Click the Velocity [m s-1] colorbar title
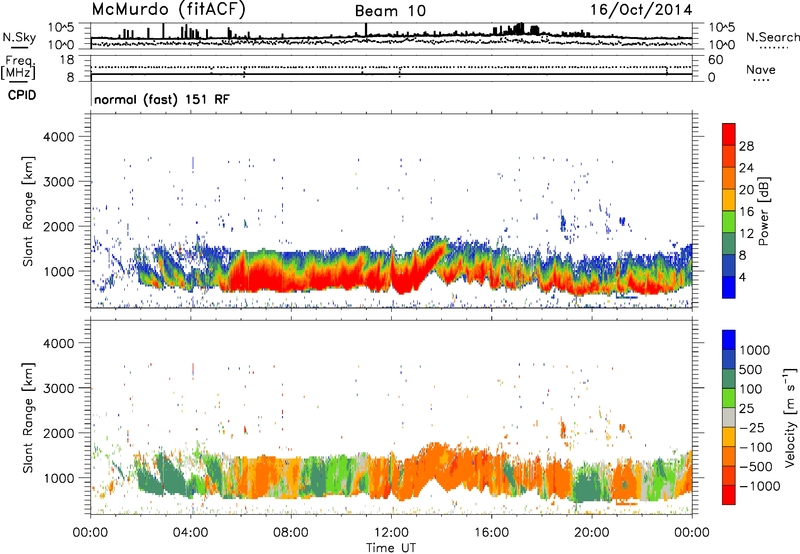Screen dimensions: 800x554 790,417
